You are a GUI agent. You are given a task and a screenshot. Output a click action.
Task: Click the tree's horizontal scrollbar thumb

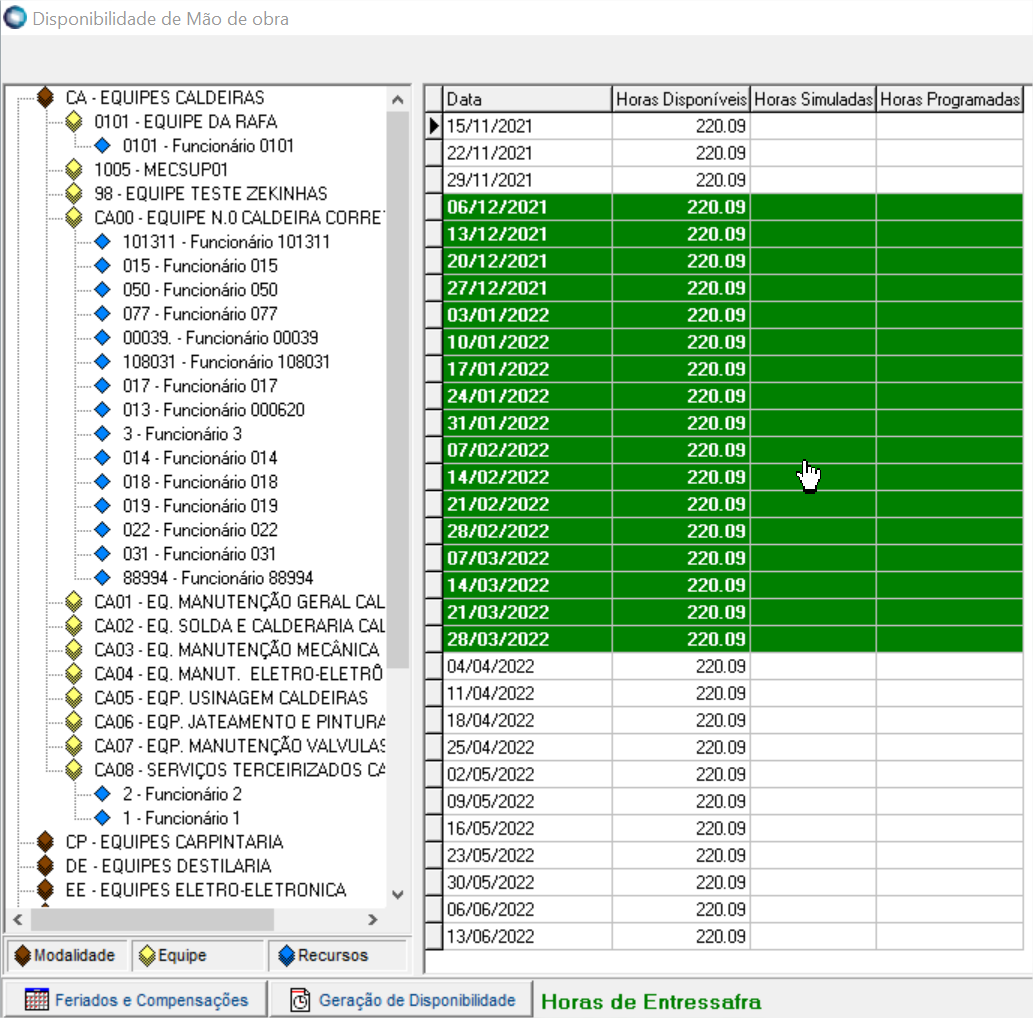[152, 919]
